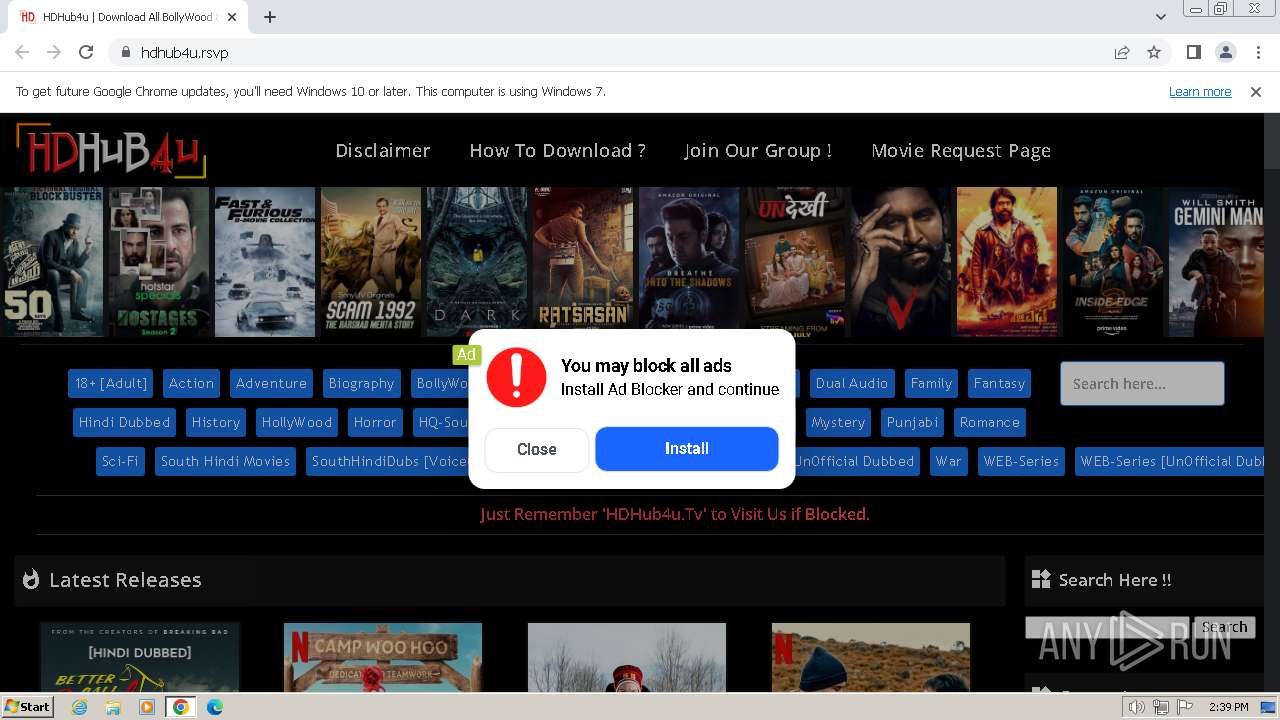Open Windows Media Player taskbar icon
Viewport: 1280px width, 720px height.
pyautogui.click(x=147, y=707)
